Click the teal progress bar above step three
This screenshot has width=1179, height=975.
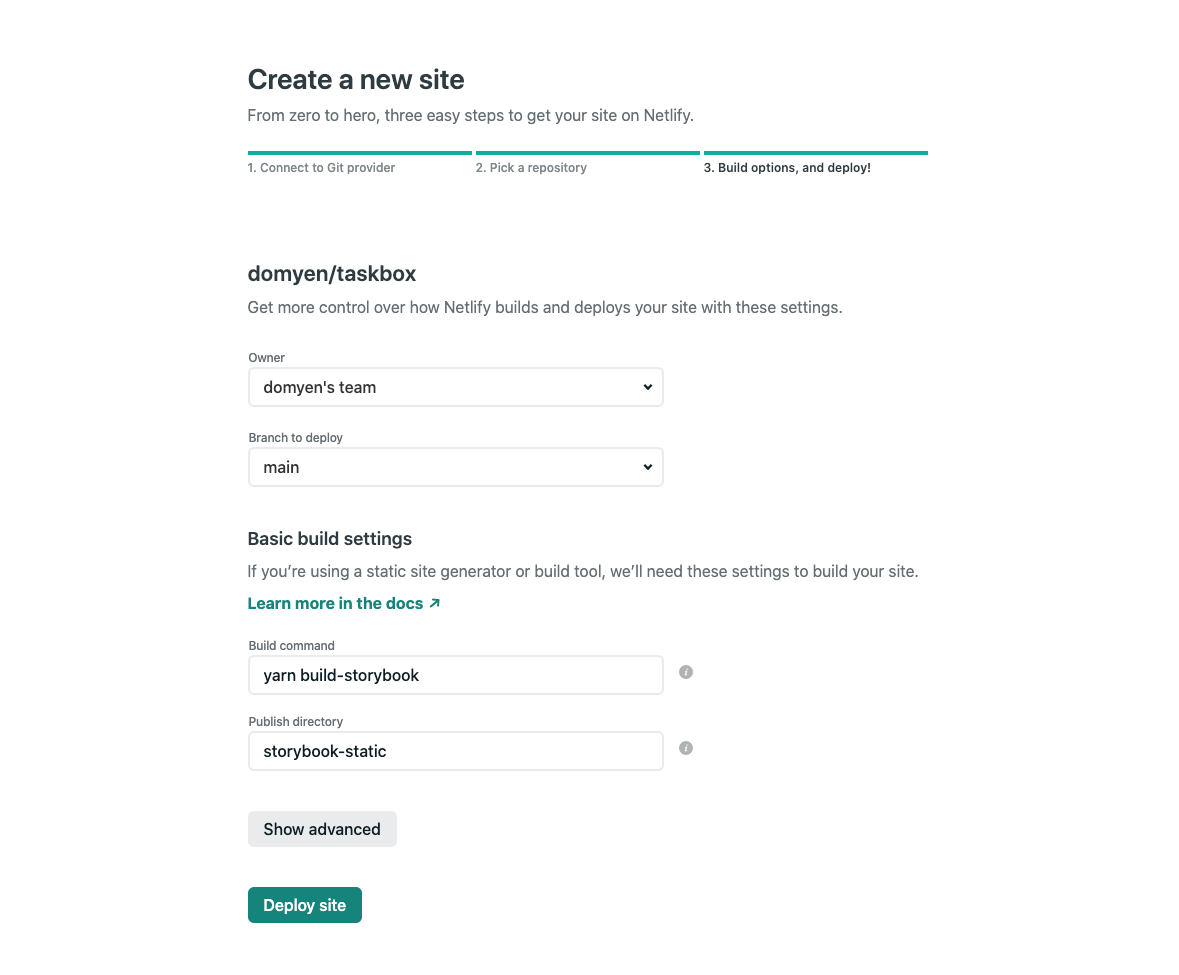(815, 152)
